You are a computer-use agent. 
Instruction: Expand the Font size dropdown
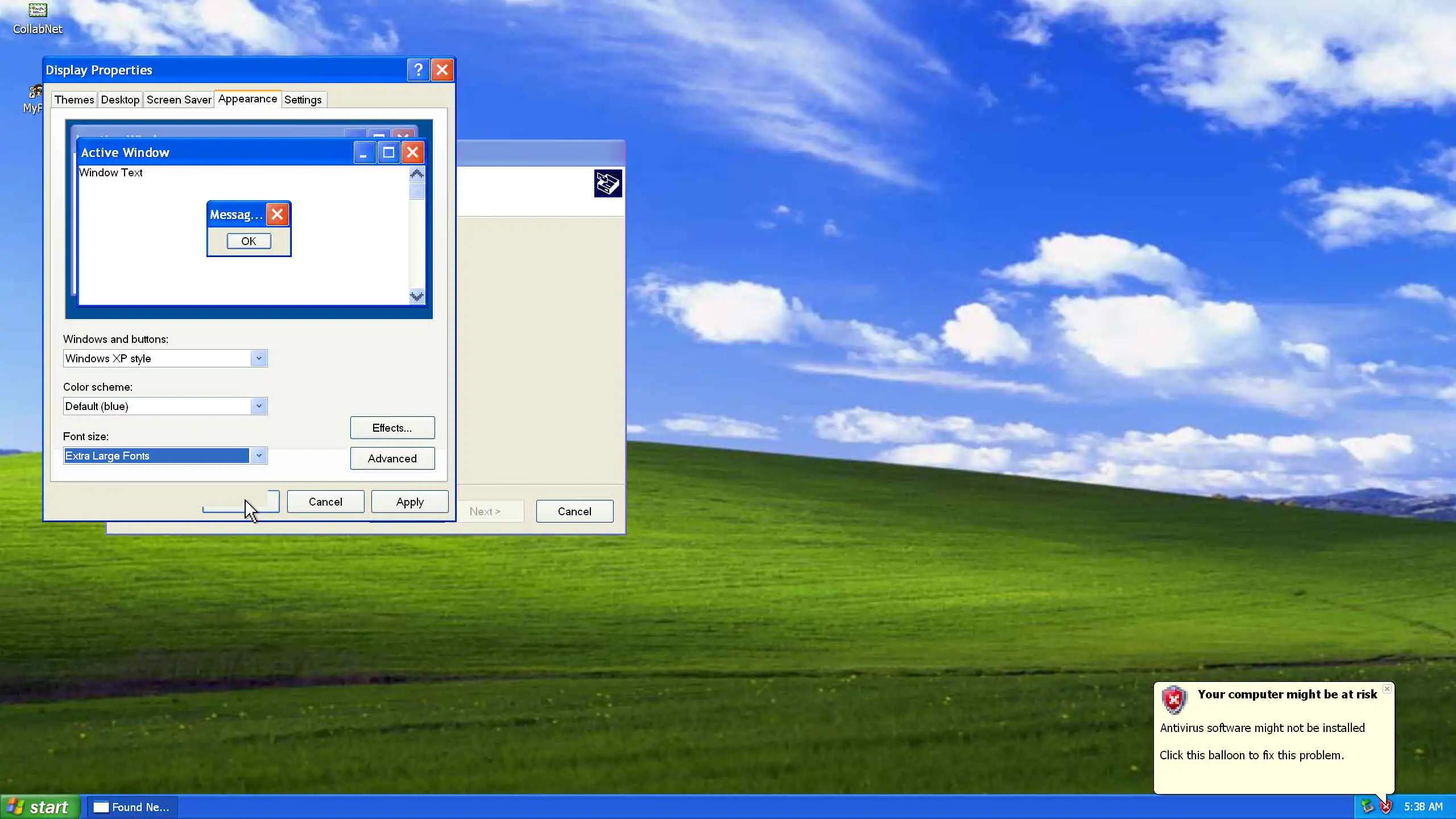pos(259,456)
